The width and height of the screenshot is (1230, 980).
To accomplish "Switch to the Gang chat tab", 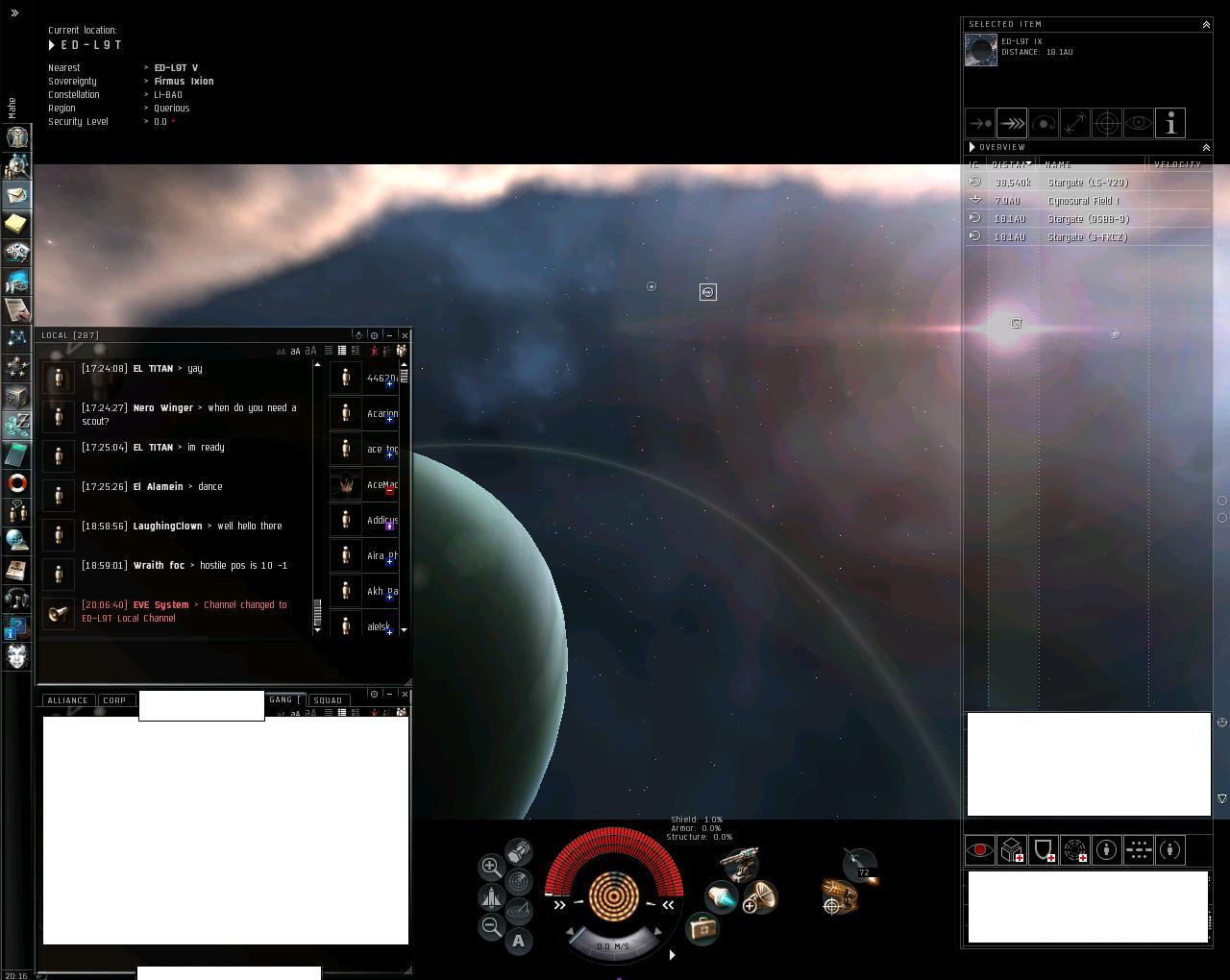I will [283, 699].
